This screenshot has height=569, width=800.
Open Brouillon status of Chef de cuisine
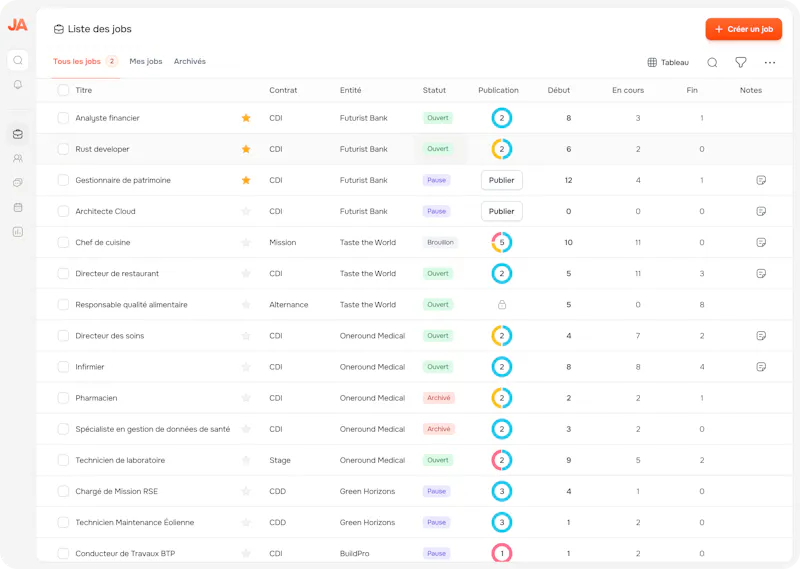point(440,242)
